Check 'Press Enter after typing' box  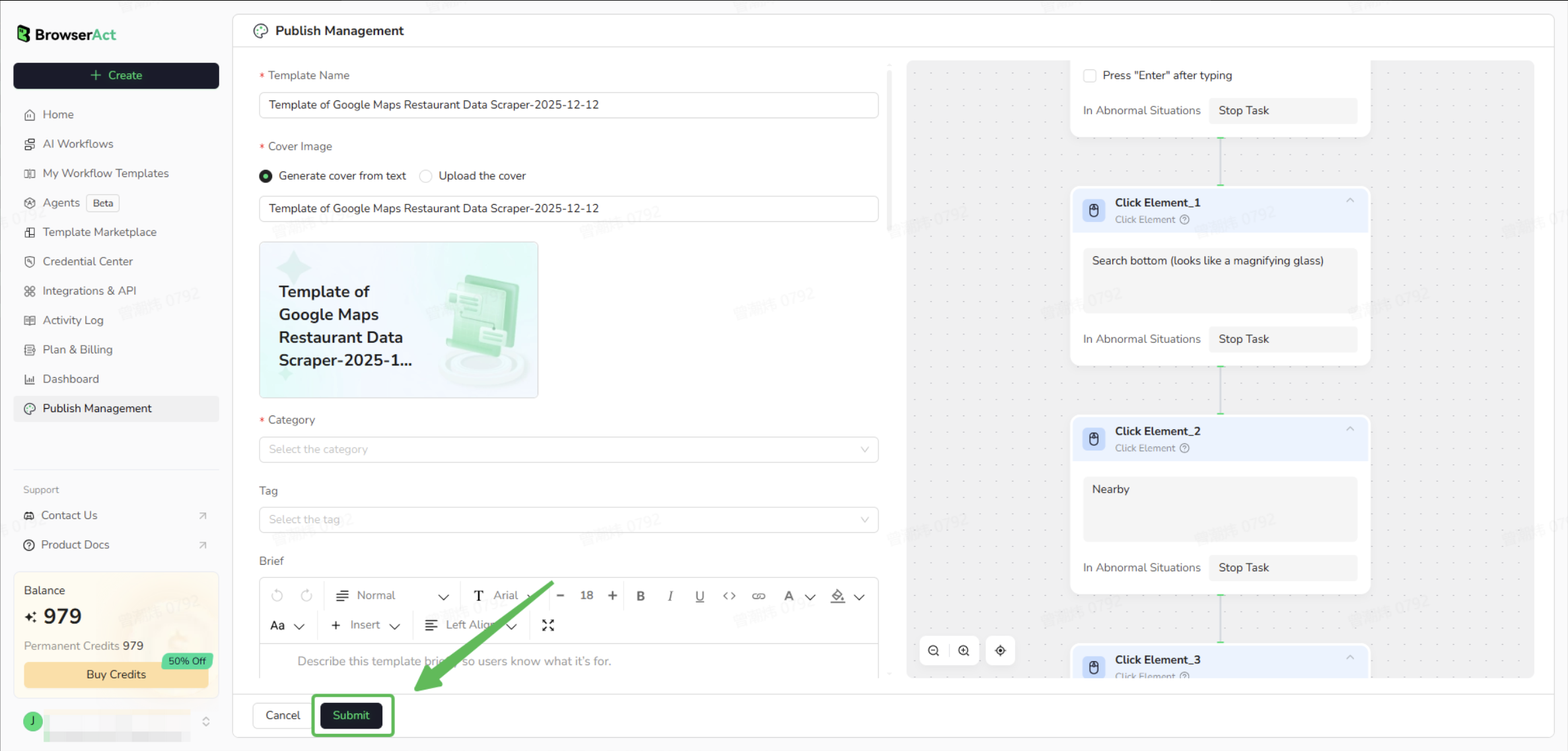pyautogui.click(x=1090, y=75)
